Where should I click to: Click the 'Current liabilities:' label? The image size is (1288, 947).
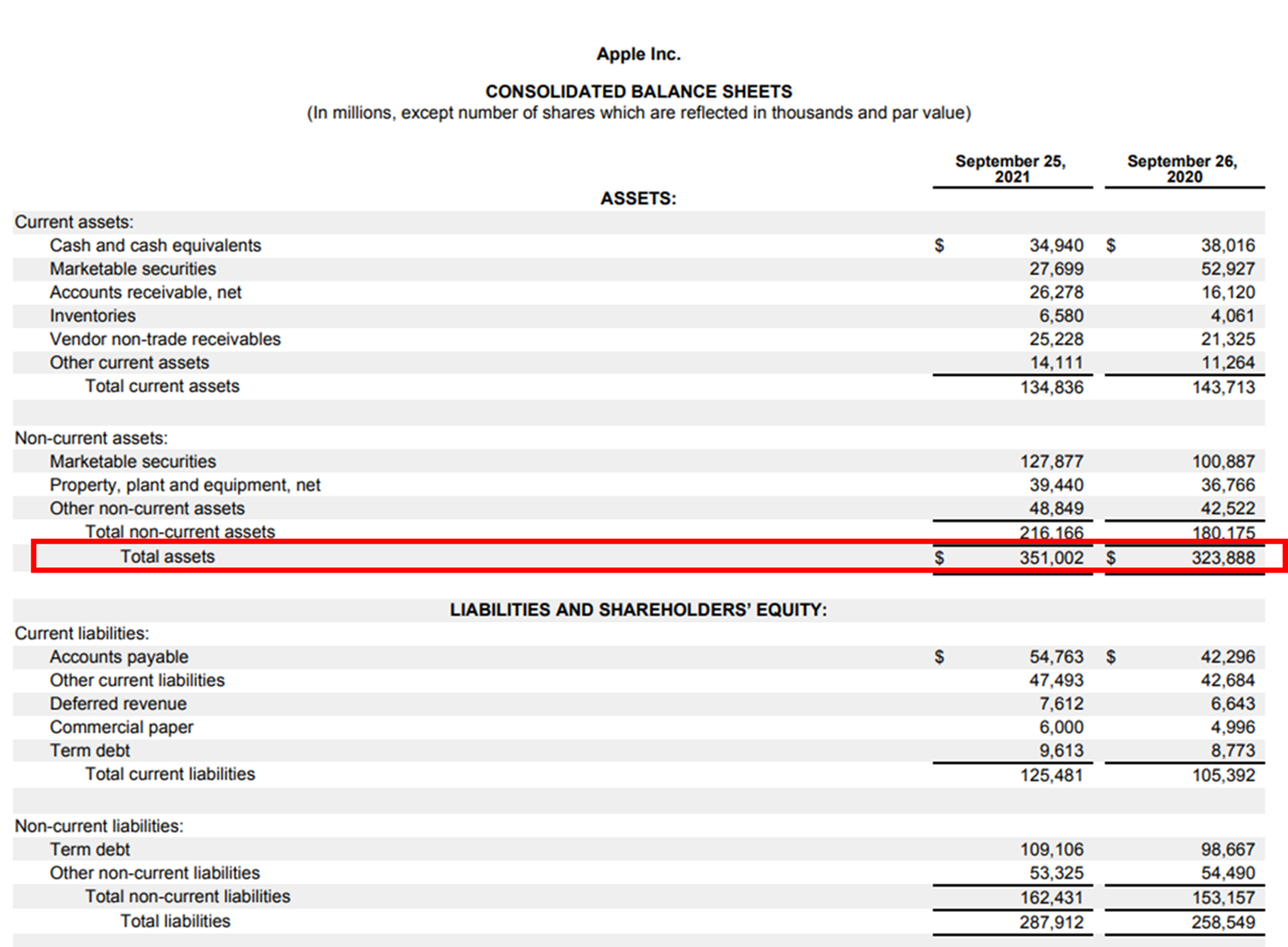tap(82, 634)
